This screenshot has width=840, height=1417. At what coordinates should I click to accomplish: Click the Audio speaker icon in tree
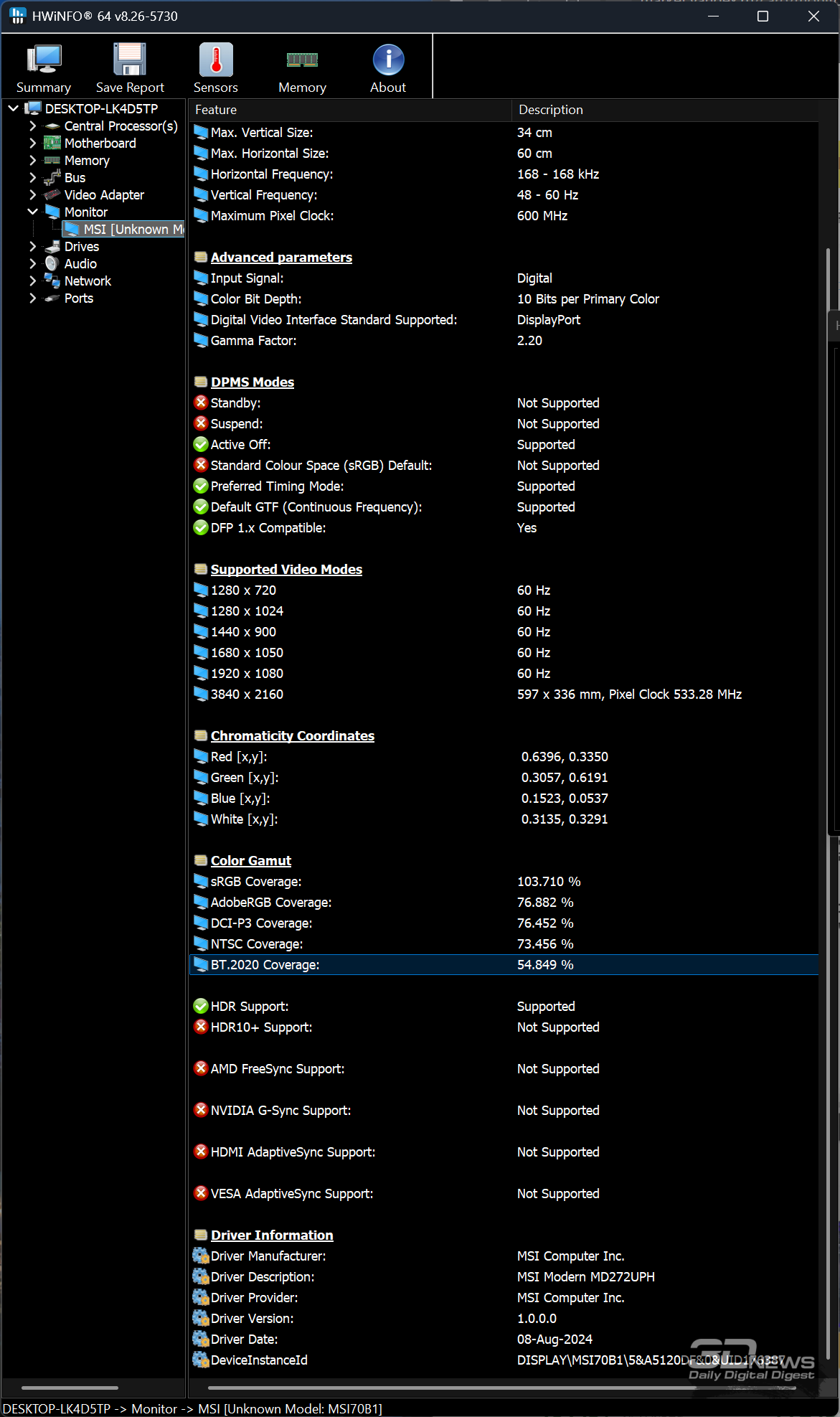52,264
